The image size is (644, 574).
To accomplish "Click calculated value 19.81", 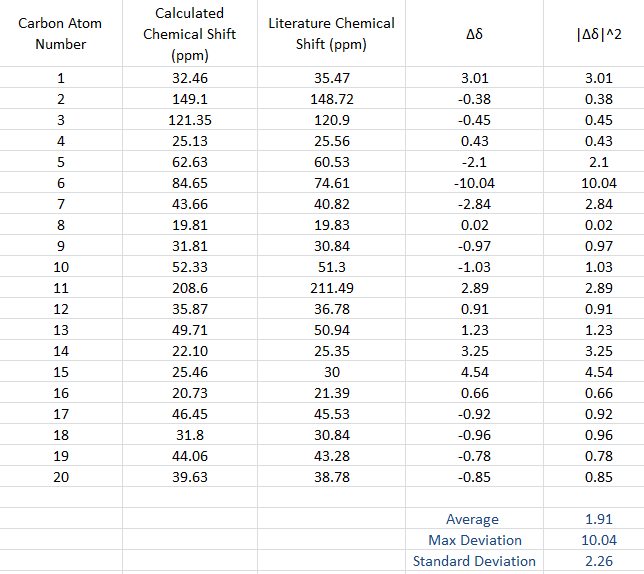I will pos(190,225).
